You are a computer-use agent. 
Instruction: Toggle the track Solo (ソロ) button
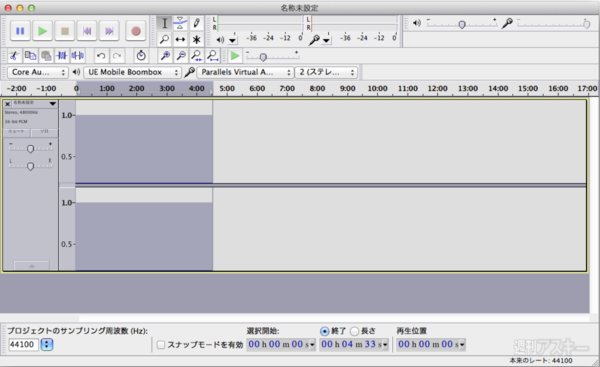(x=44, y=132)
